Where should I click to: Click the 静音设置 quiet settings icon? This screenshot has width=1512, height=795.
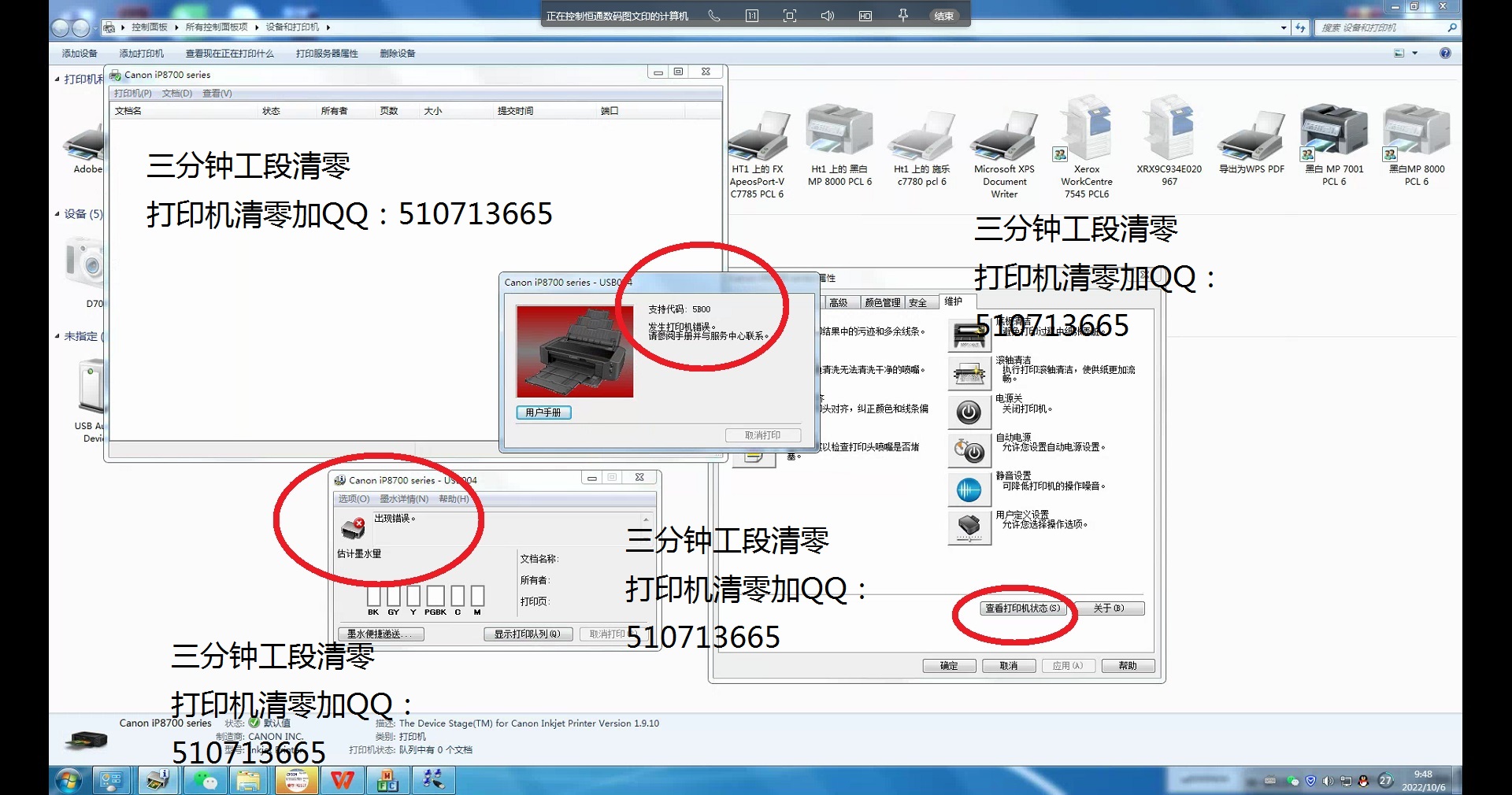click(x=969, y=489)
